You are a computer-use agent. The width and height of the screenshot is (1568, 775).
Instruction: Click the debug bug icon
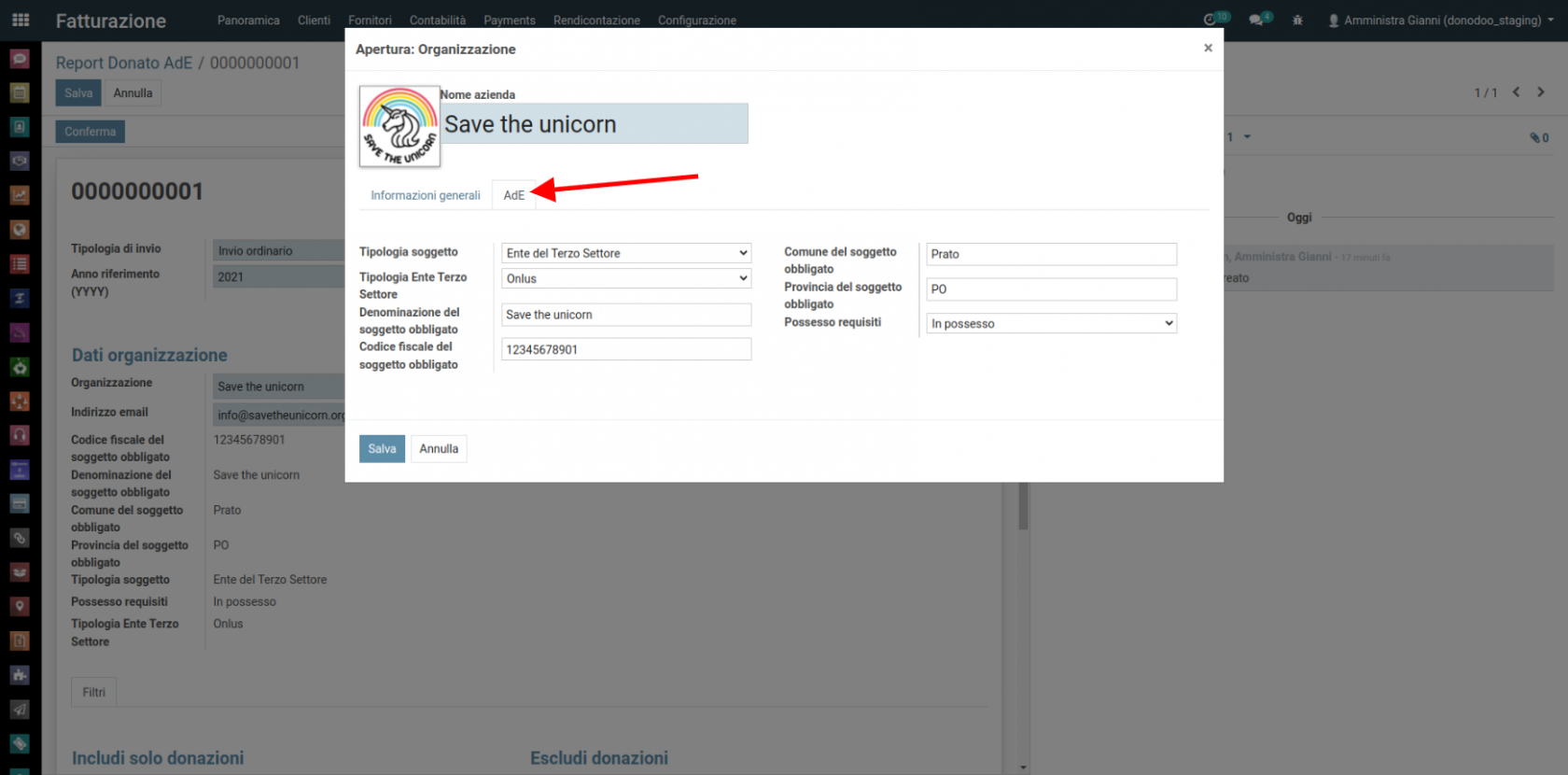[x=1297, y=20]
